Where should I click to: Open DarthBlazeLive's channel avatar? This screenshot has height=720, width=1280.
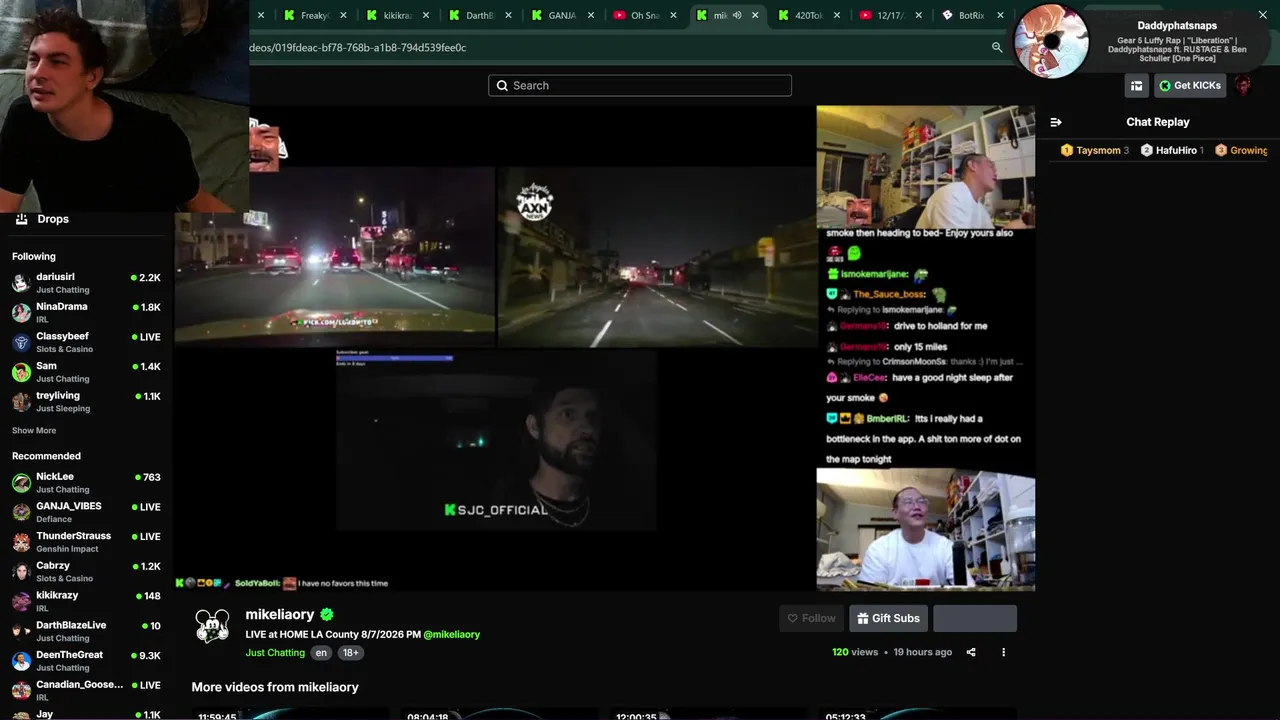(x=21, y=631)
